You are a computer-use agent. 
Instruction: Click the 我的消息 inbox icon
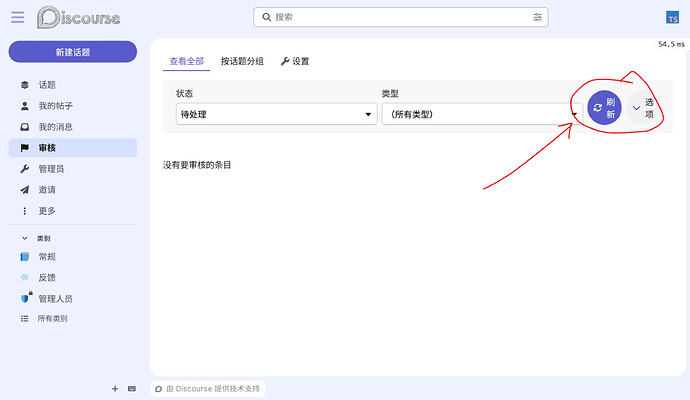(x=25, y=127)
